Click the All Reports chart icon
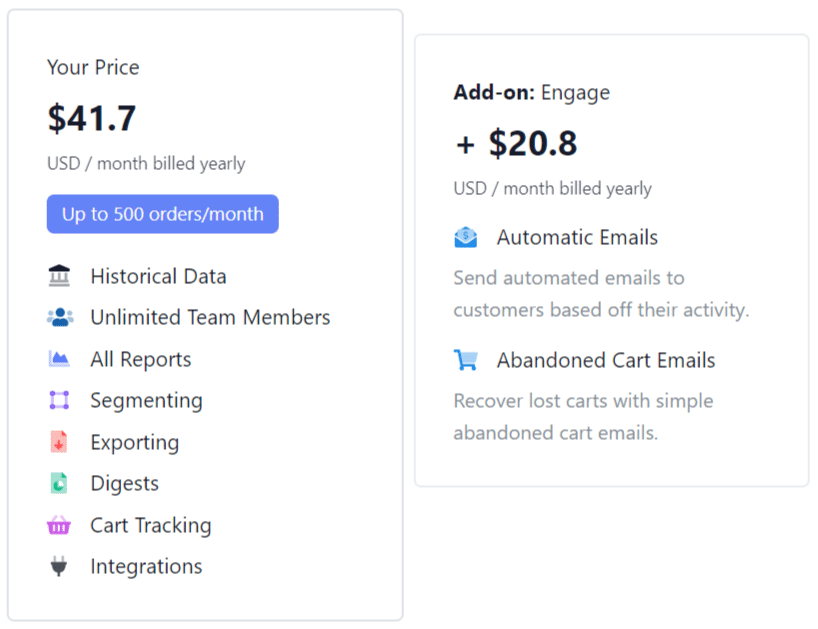818x629 pixels. [x=59, y=358]
